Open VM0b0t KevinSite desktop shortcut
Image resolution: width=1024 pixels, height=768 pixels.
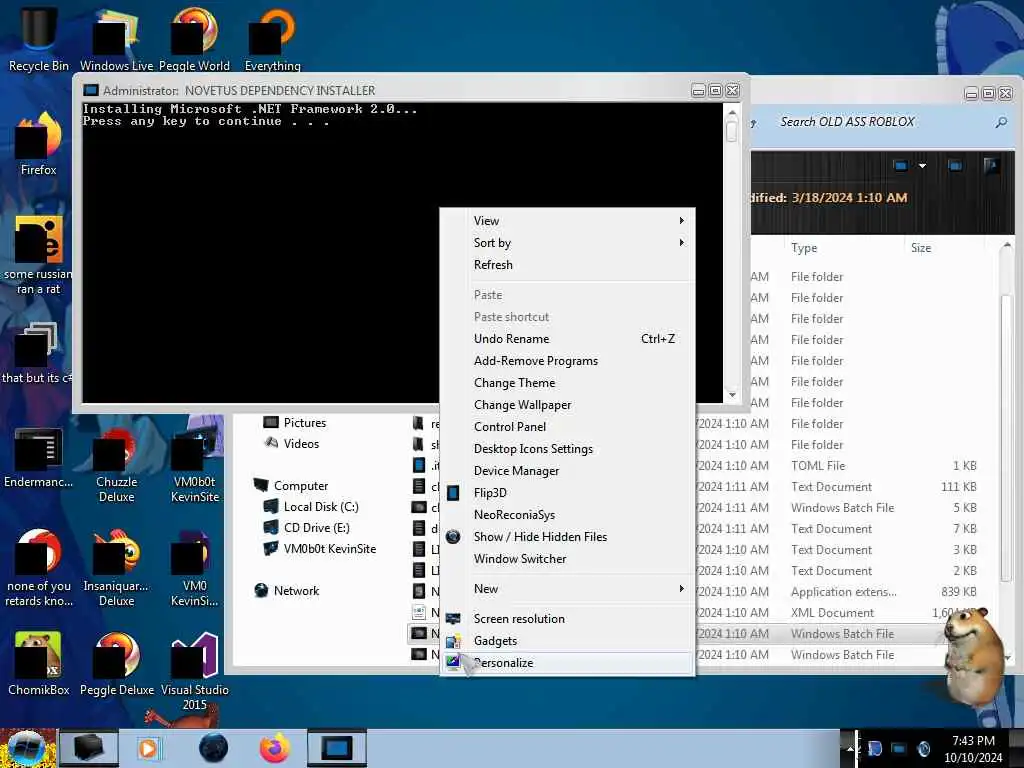click(x=195, y=465)
